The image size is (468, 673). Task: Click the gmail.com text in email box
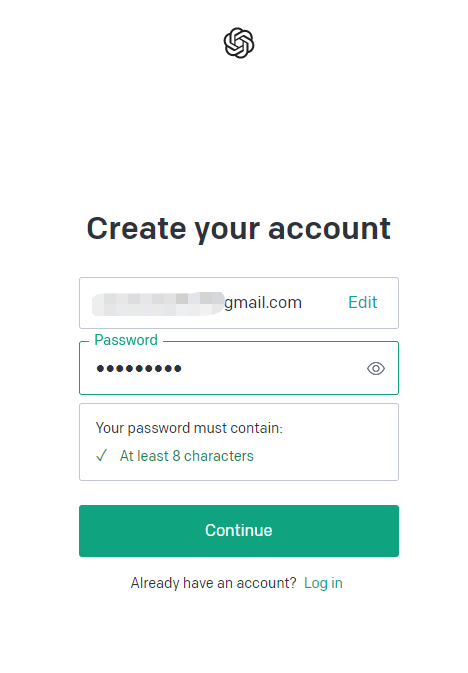click(263, 303)
